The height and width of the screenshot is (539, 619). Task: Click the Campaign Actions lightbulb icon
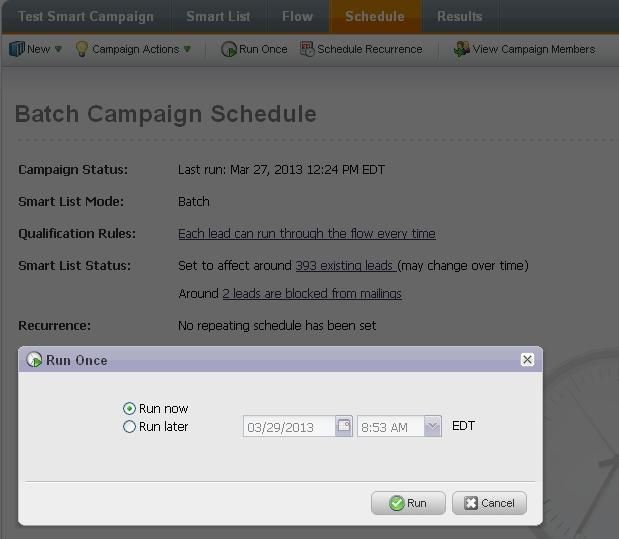[82, 49]
